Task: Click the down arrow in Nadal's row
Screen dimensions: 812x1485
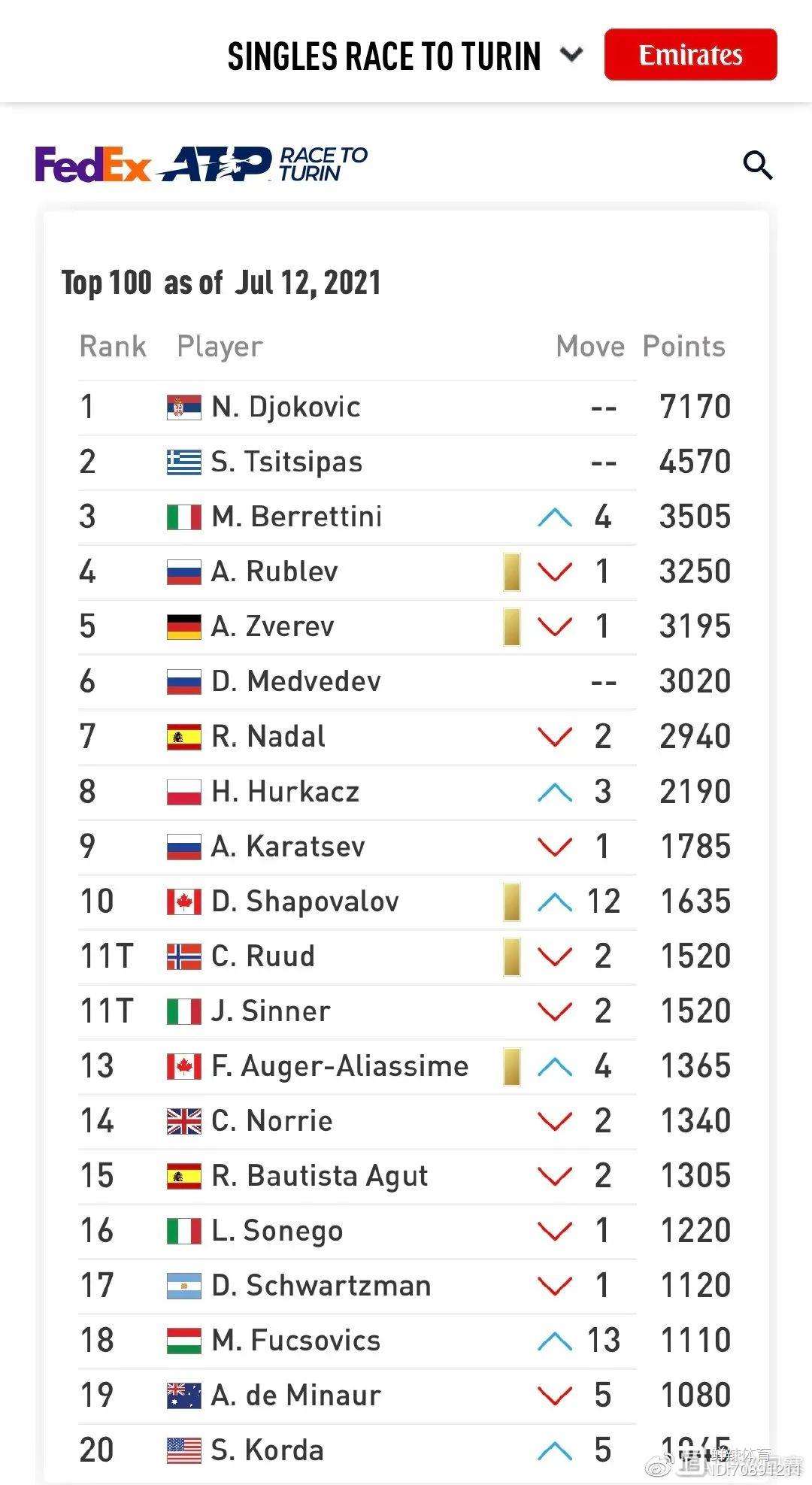Action: click(555, 737)
